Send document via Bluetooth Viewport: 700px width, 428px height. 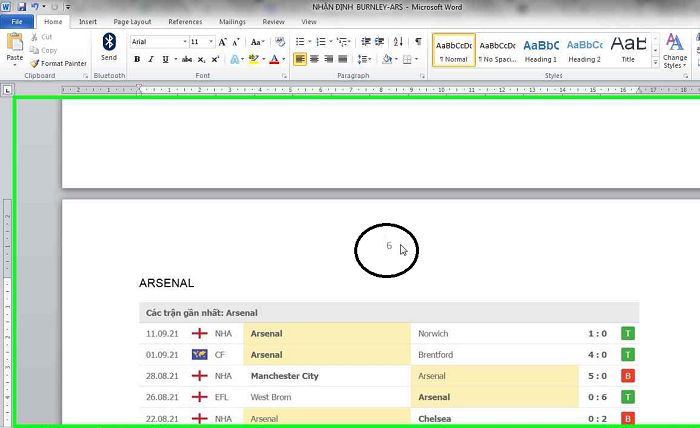pos(109,47)
